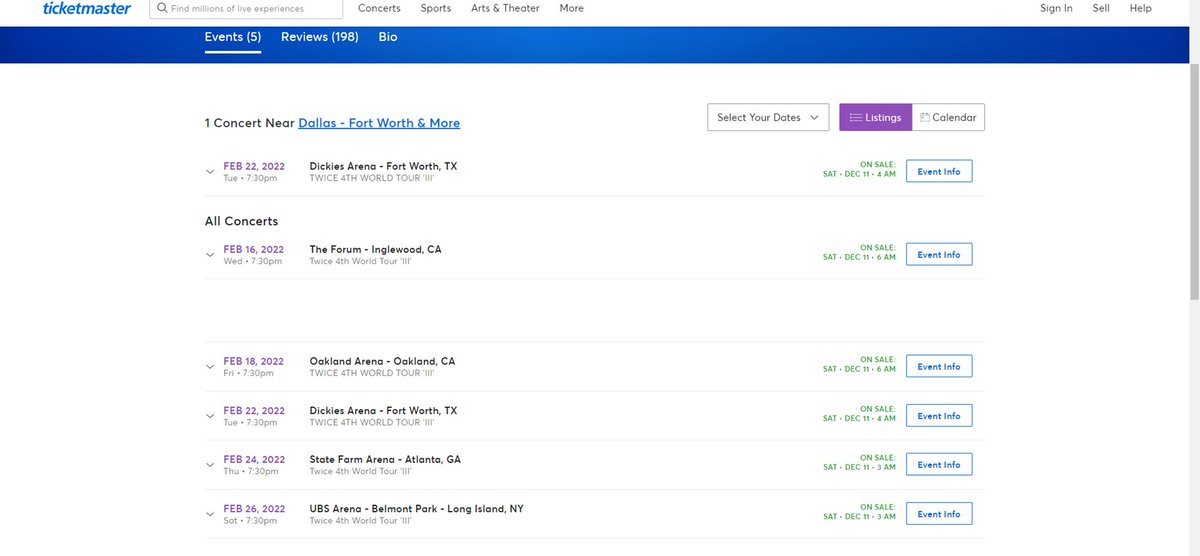Expand the UBS Arena Feb 26 event
Image resolution: width=1200 pixels, height=556 pixels.
pos(210,514)
